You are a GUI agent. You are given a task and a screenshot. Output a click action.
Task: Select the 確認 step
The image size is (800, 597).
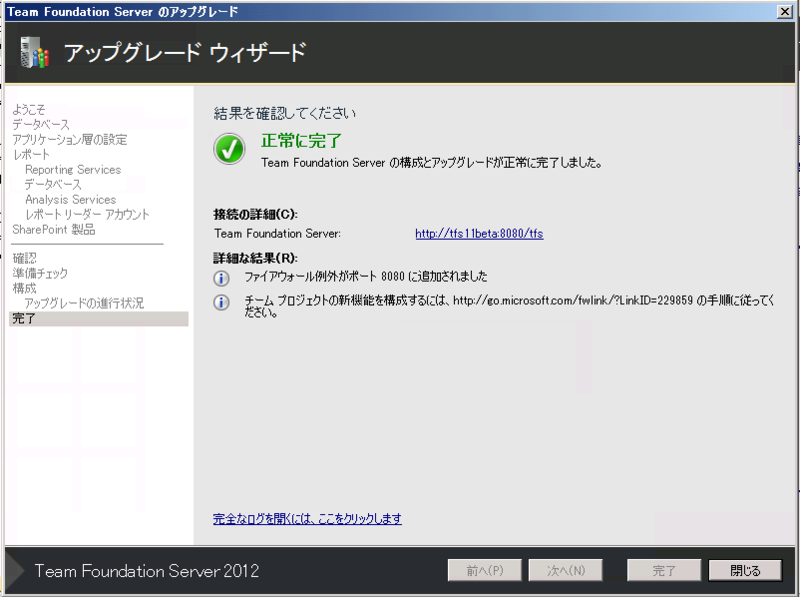coord(24,258)
